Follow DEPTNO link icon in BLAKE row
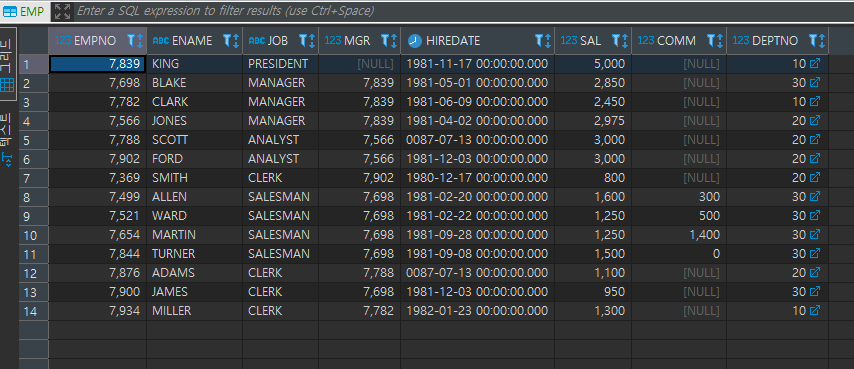Image resolution: width=854 pixels, height=369 pixels. (x=815, y=83)
